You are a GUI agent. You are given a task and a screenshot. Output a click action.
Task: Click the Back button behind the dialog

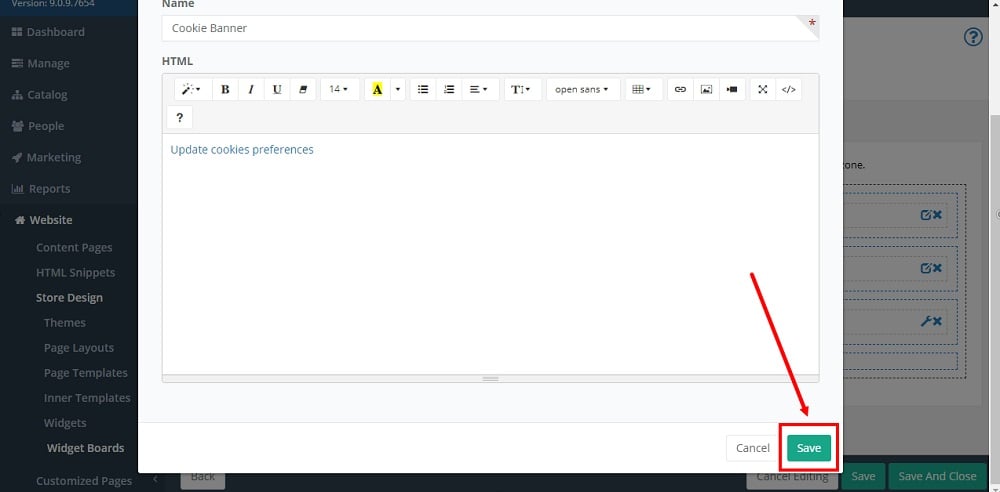point(203,476)
